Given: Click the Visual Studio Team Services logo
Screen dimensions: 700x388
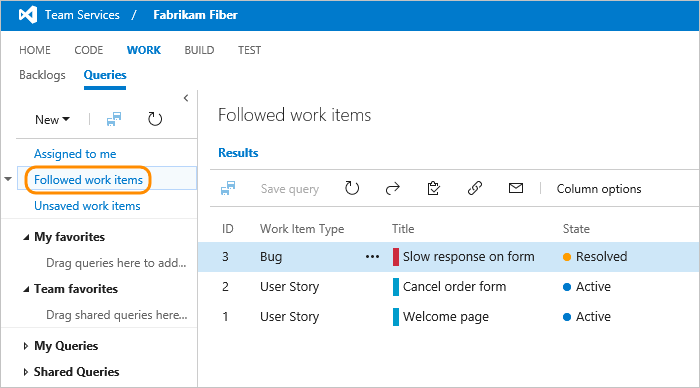Looking at the screenshot, I should tap(28, 15).
